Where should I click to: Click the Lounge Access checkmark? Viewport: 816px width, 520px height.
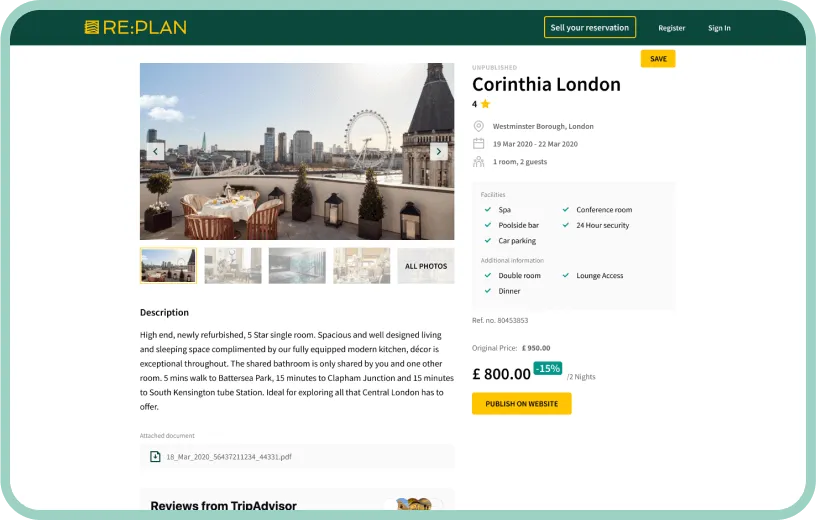click(566, 275)
